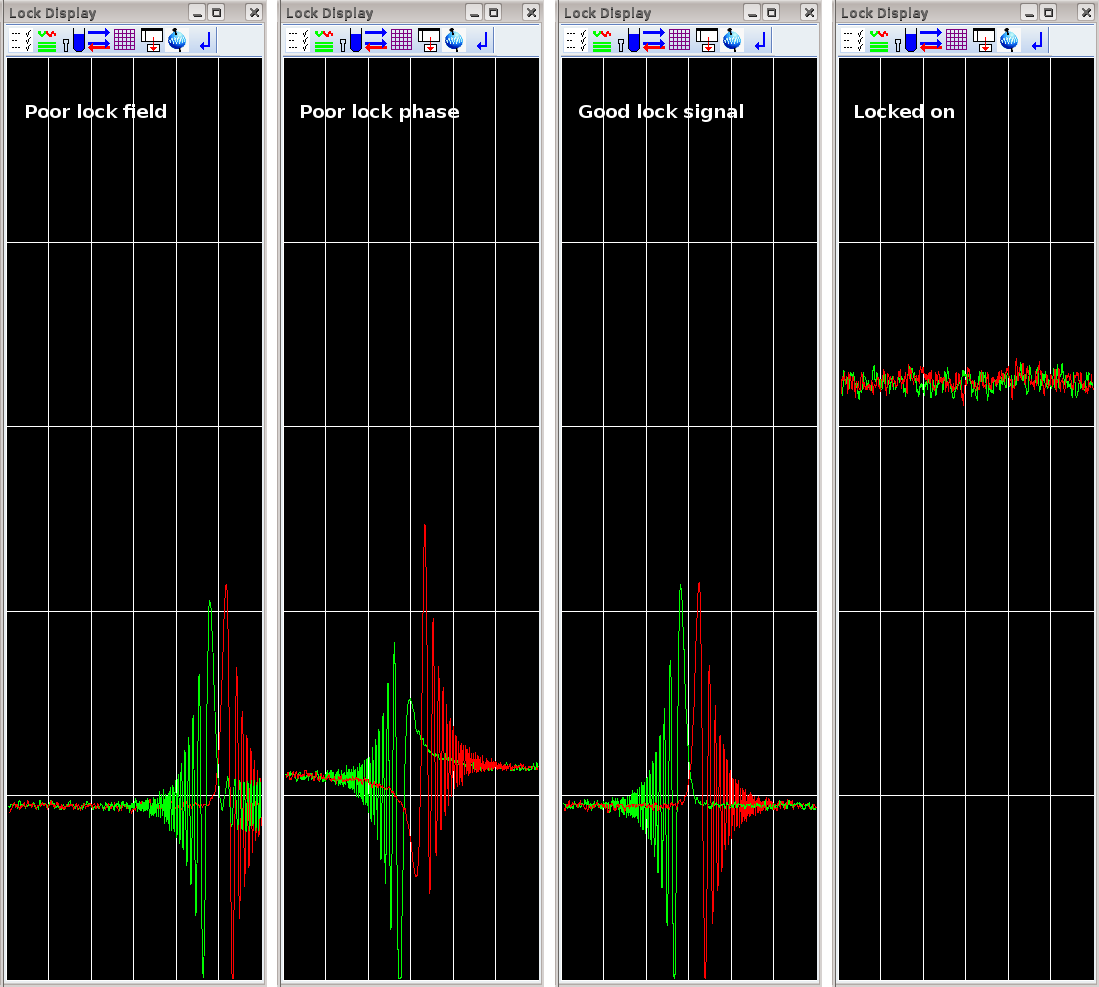The height and width of the screenshot is (987, 1099).
Task: Toggle purple grid icon in Poor lock phase window
Action: [x=401, y=40]
